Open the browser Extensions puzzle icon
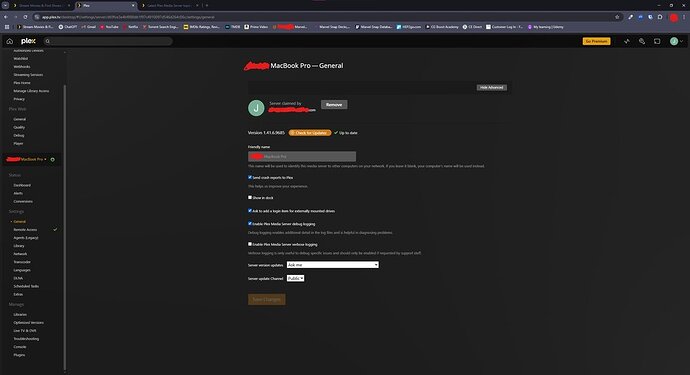 (x=660, y=17)
